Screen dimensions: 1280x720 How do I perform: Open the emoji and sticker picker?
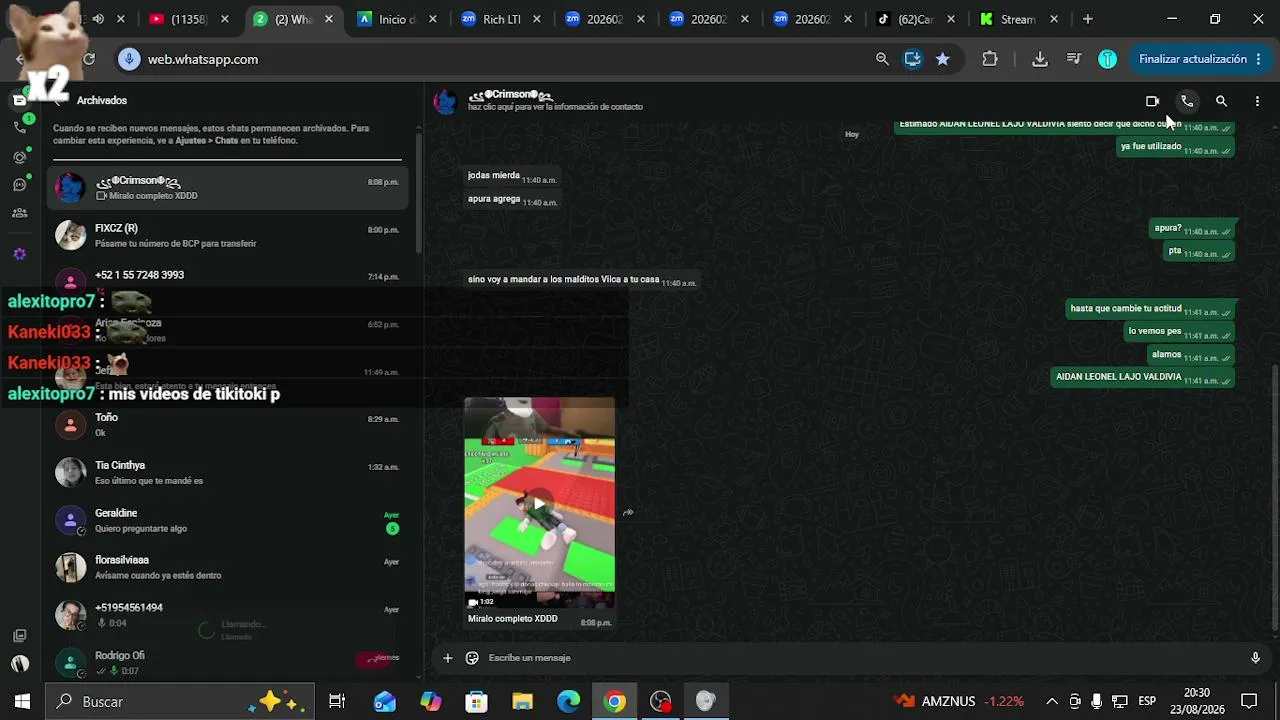(472, 658)
